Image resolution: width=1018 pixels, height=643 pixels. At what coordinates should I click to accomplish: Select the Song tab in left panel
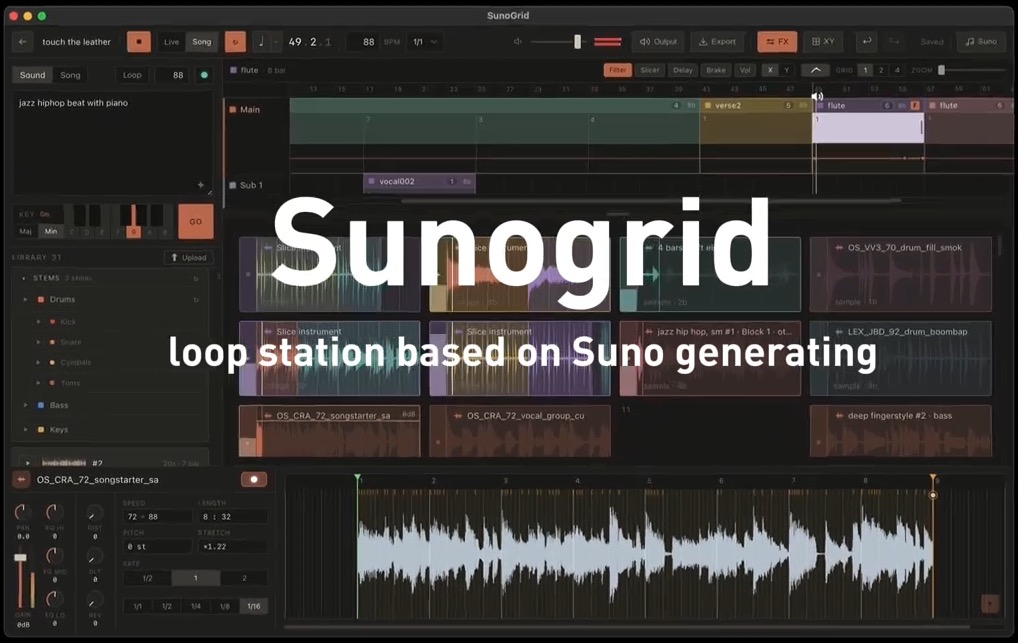click(70, 75)
